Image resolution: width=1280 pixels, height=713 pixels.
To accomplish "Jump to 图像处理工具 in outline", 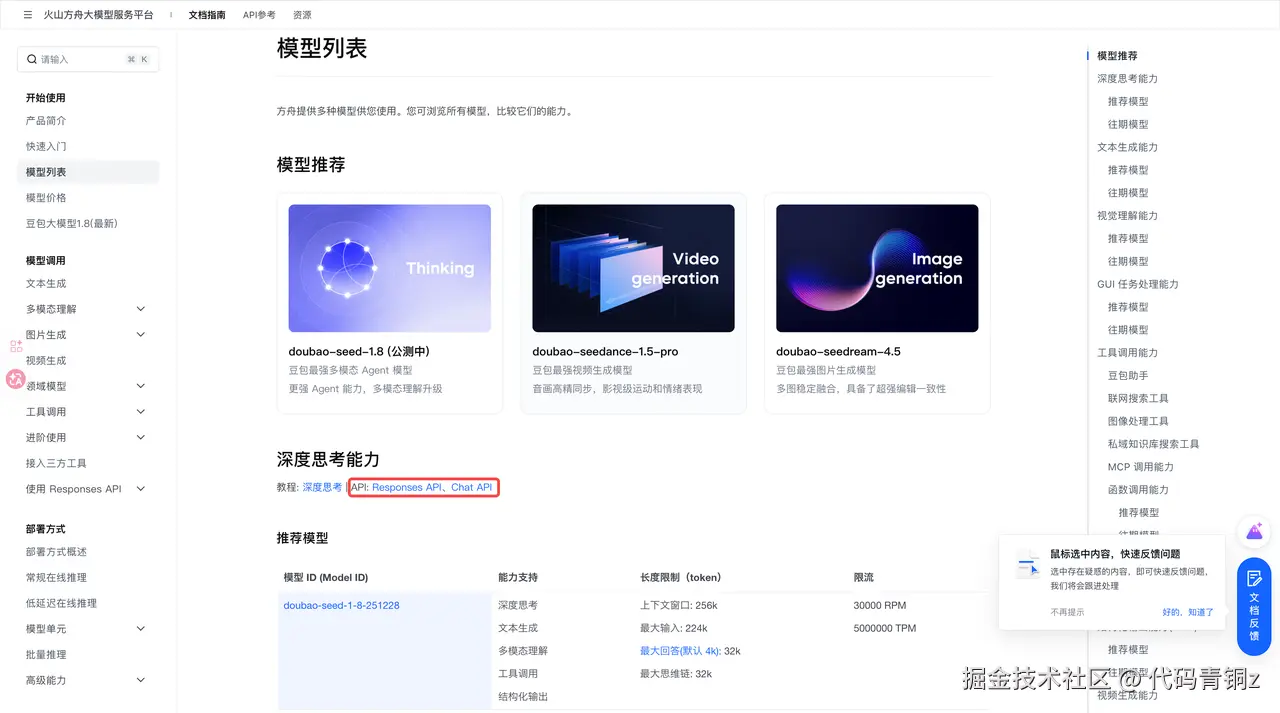I will (1138, 421).
